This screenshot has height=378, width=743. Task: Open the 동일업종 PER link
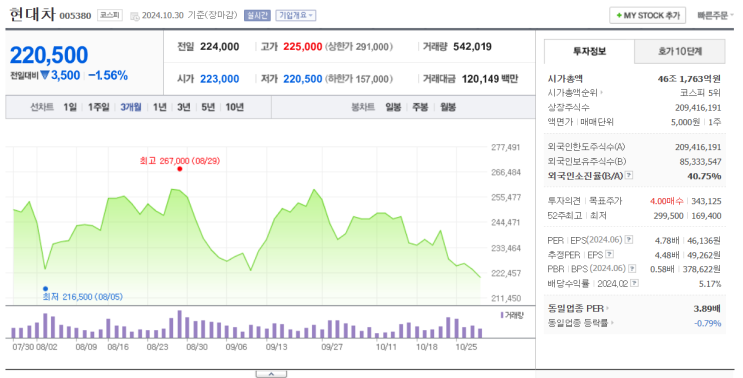click(578, 308)
